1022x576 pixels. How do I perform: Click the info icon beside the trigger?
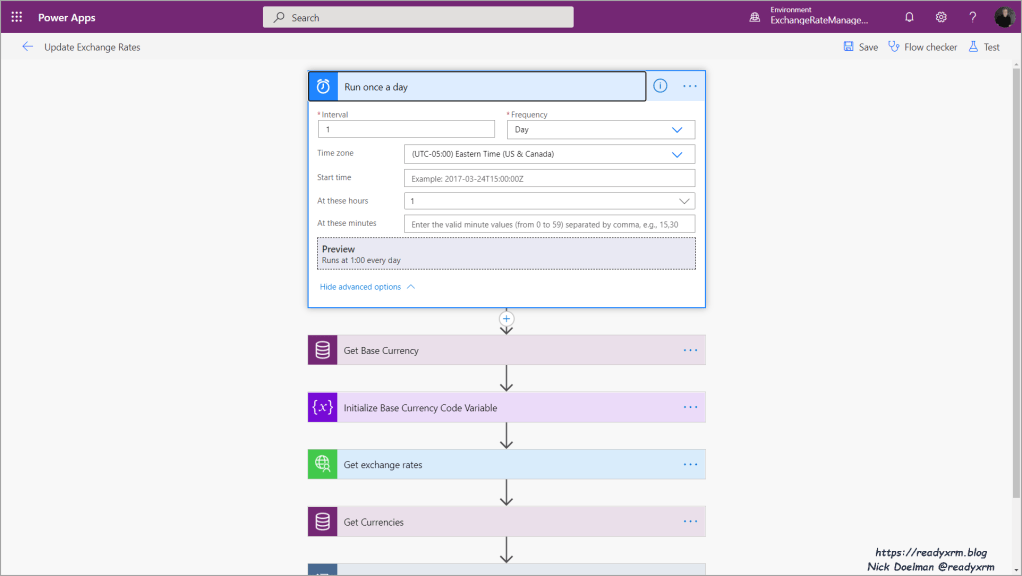[660, 86]
